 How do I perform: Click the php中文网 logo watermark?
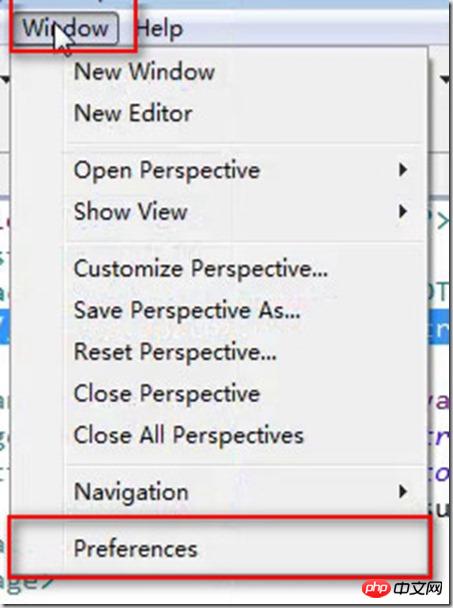[x=403, y=588]
